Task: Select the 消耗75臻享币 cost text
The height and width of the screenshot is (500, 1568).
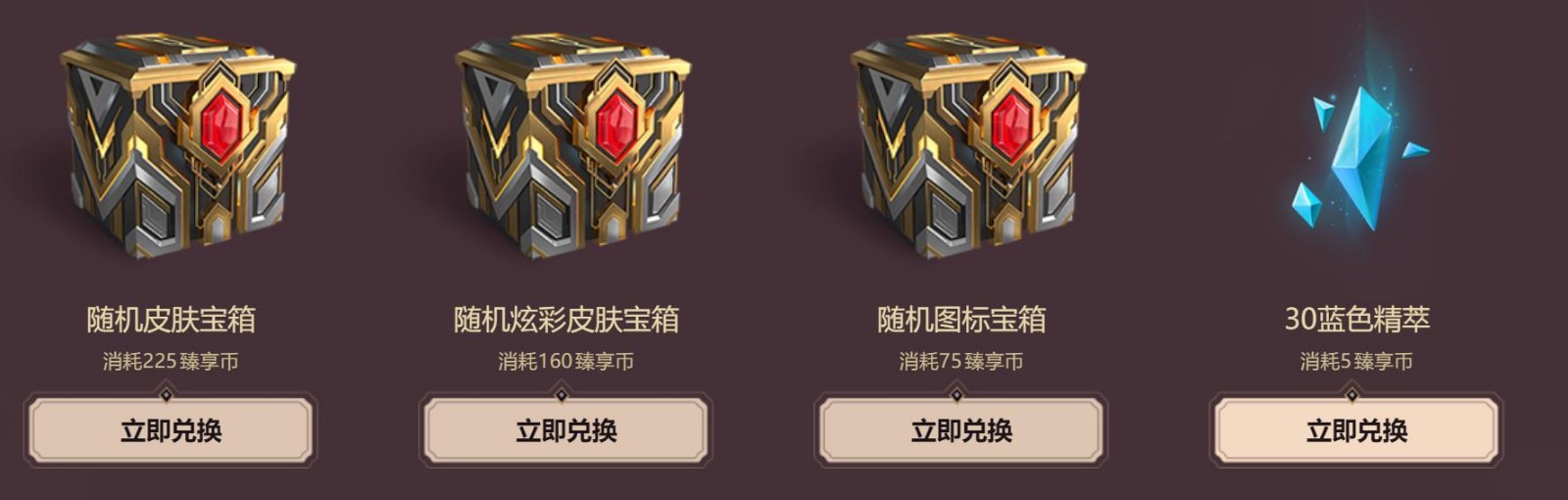Action: click(961, 362)
